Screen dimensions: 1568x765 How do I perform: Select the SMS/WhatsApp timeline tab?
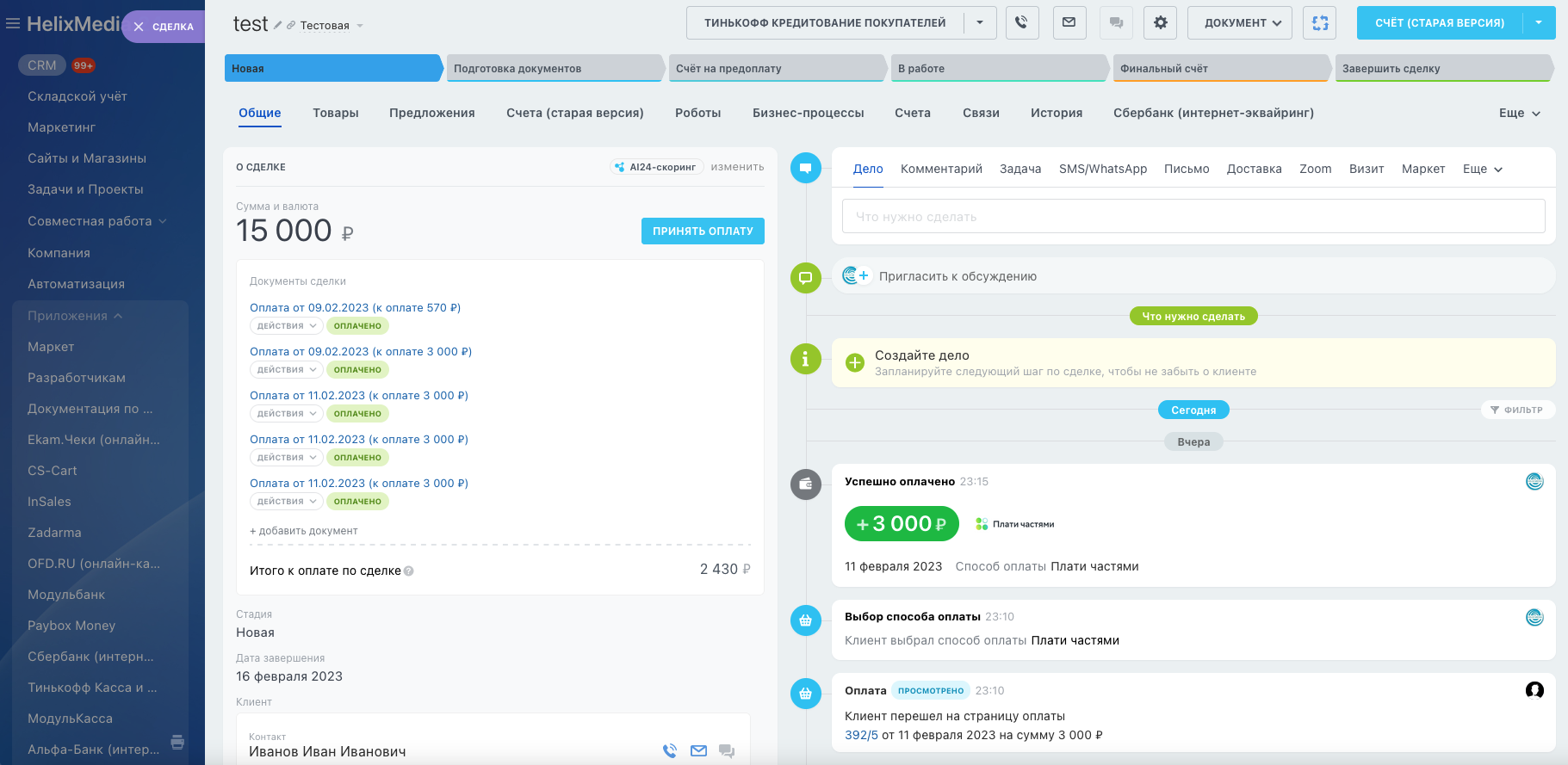pos(1103,169)
